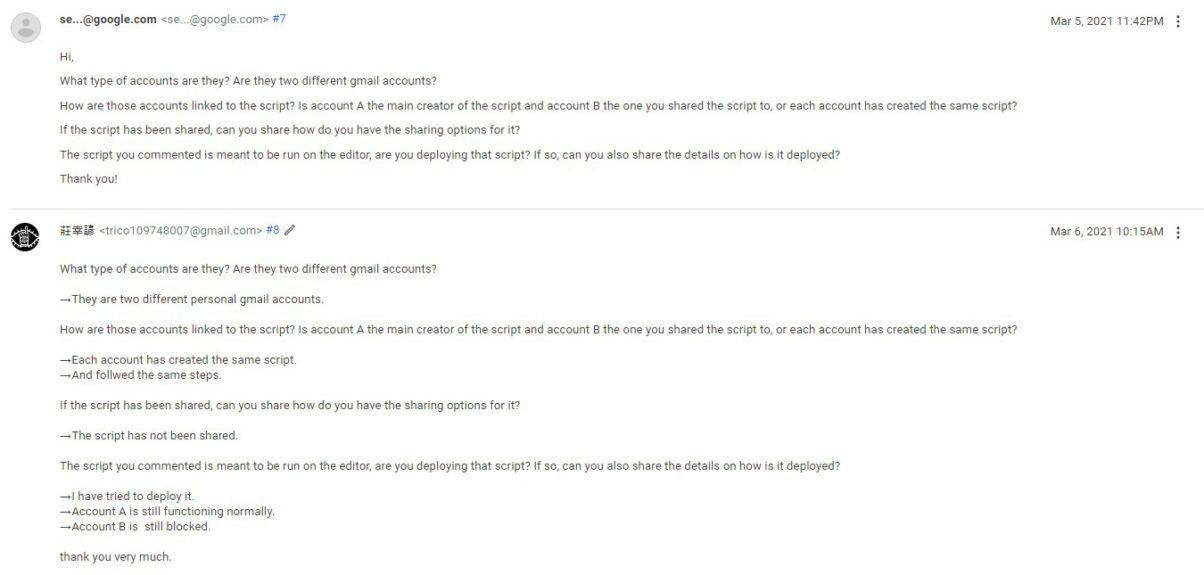Image resolution: width=1204 pixels, height=575 pixels.
Task: Click the bold se...@google.com author name
Action: pyautogui.click(x=108, y=19)
